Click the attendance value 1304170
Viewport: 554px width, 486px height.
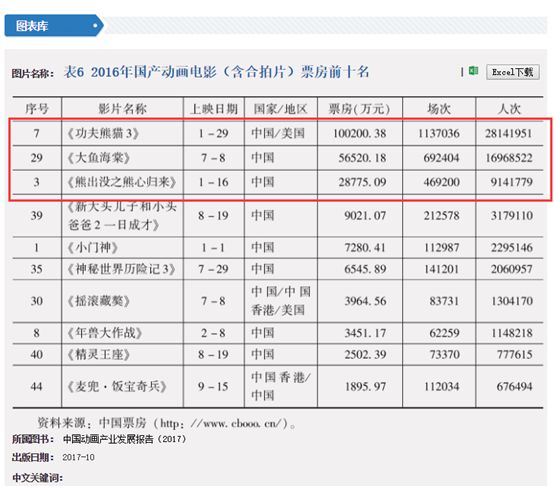511,301
